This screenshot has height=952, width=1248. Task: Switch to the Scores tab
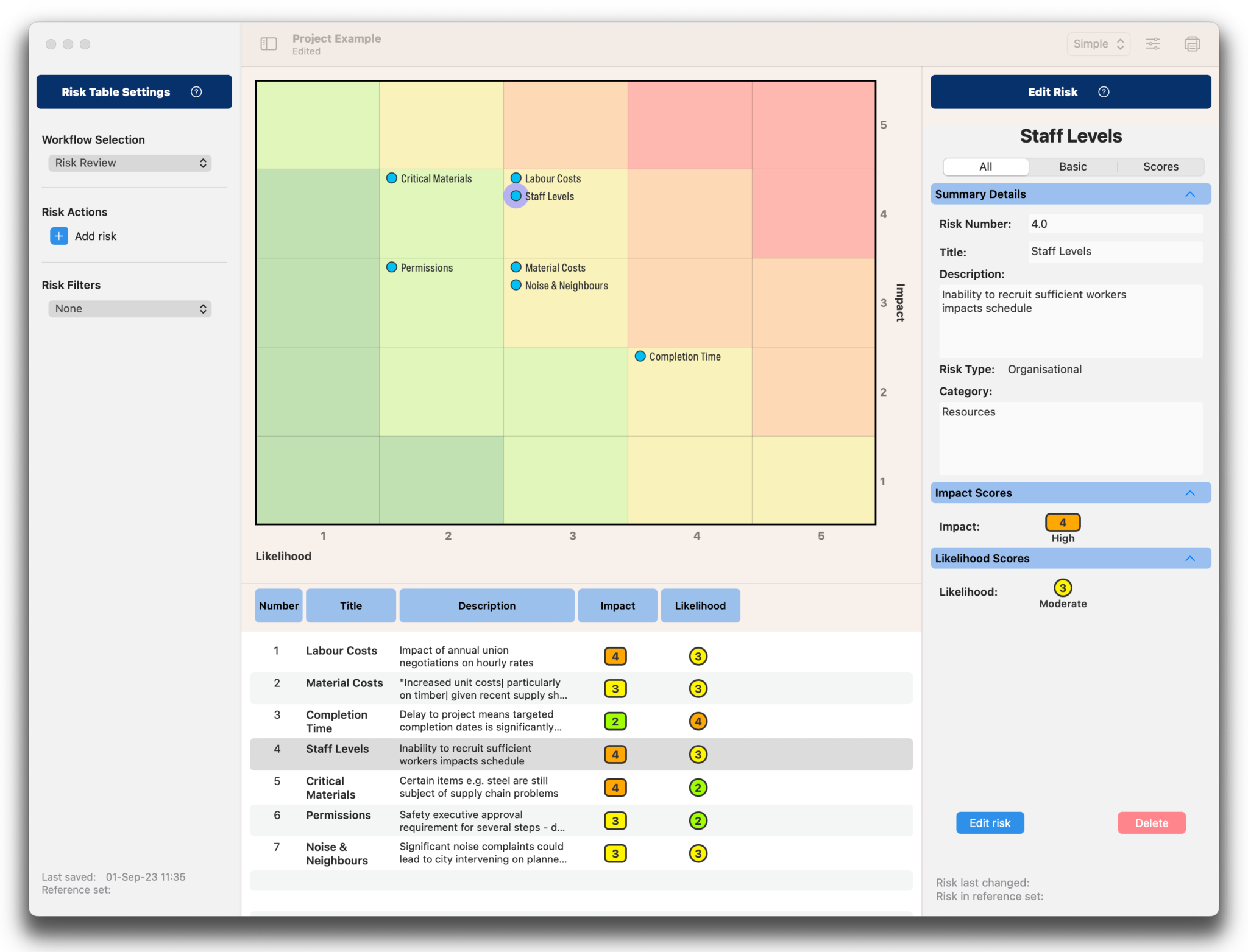pyautogui.click(x=1161, y=167)
